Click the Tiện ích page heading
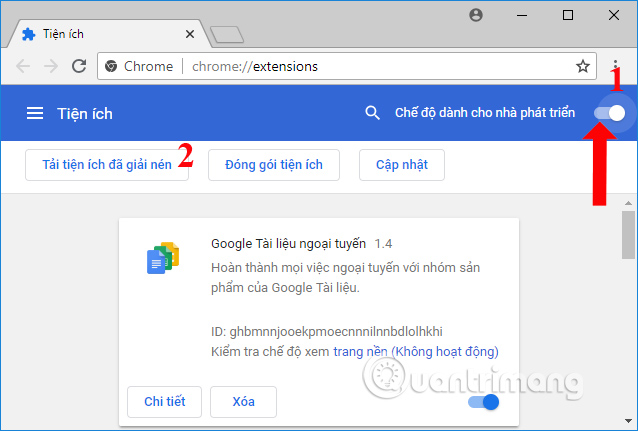The image size is (638, 431). [x=85, y=114]
